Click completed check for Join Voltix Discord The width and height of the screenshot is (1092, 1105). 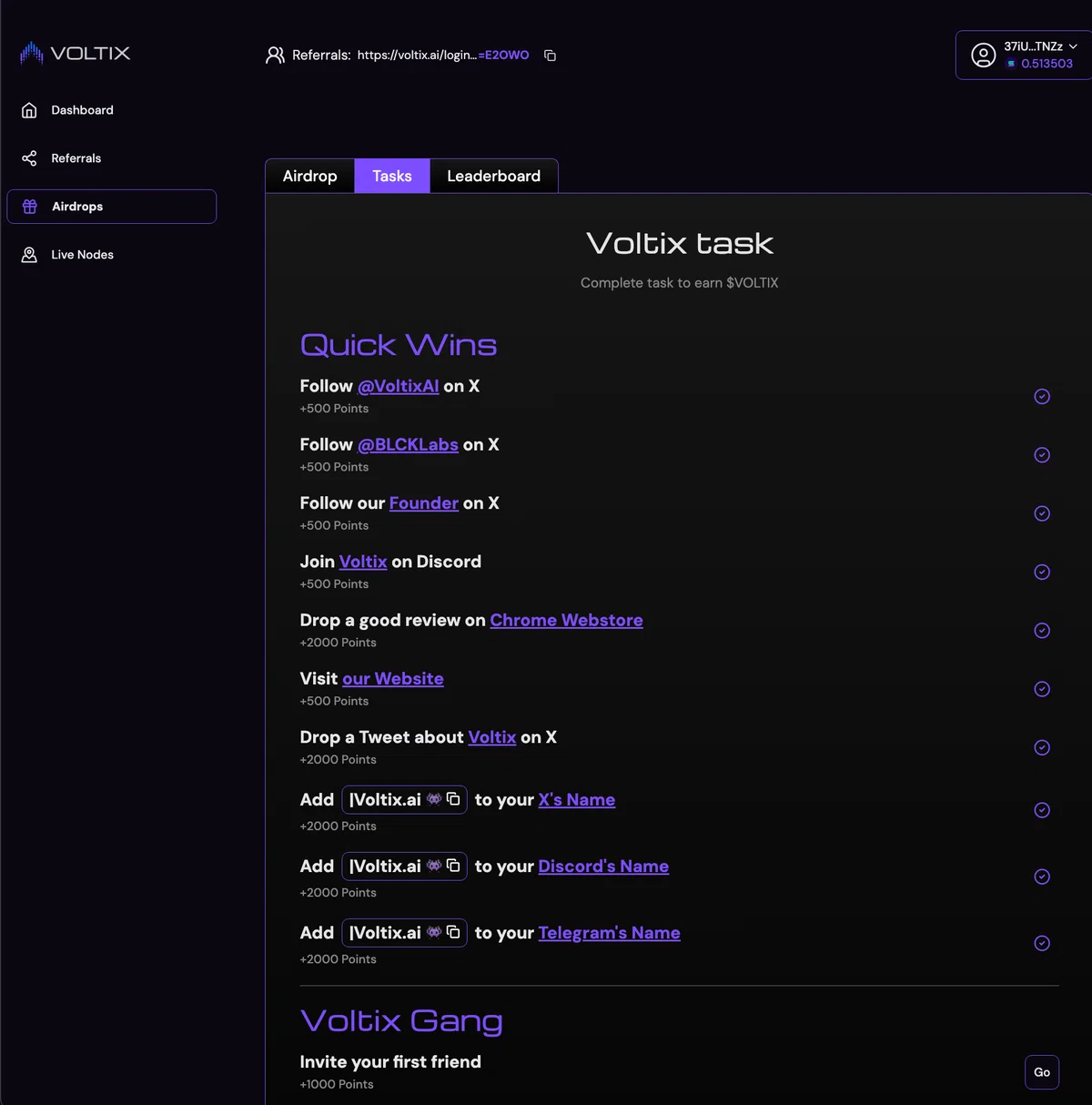[1042, 572]
